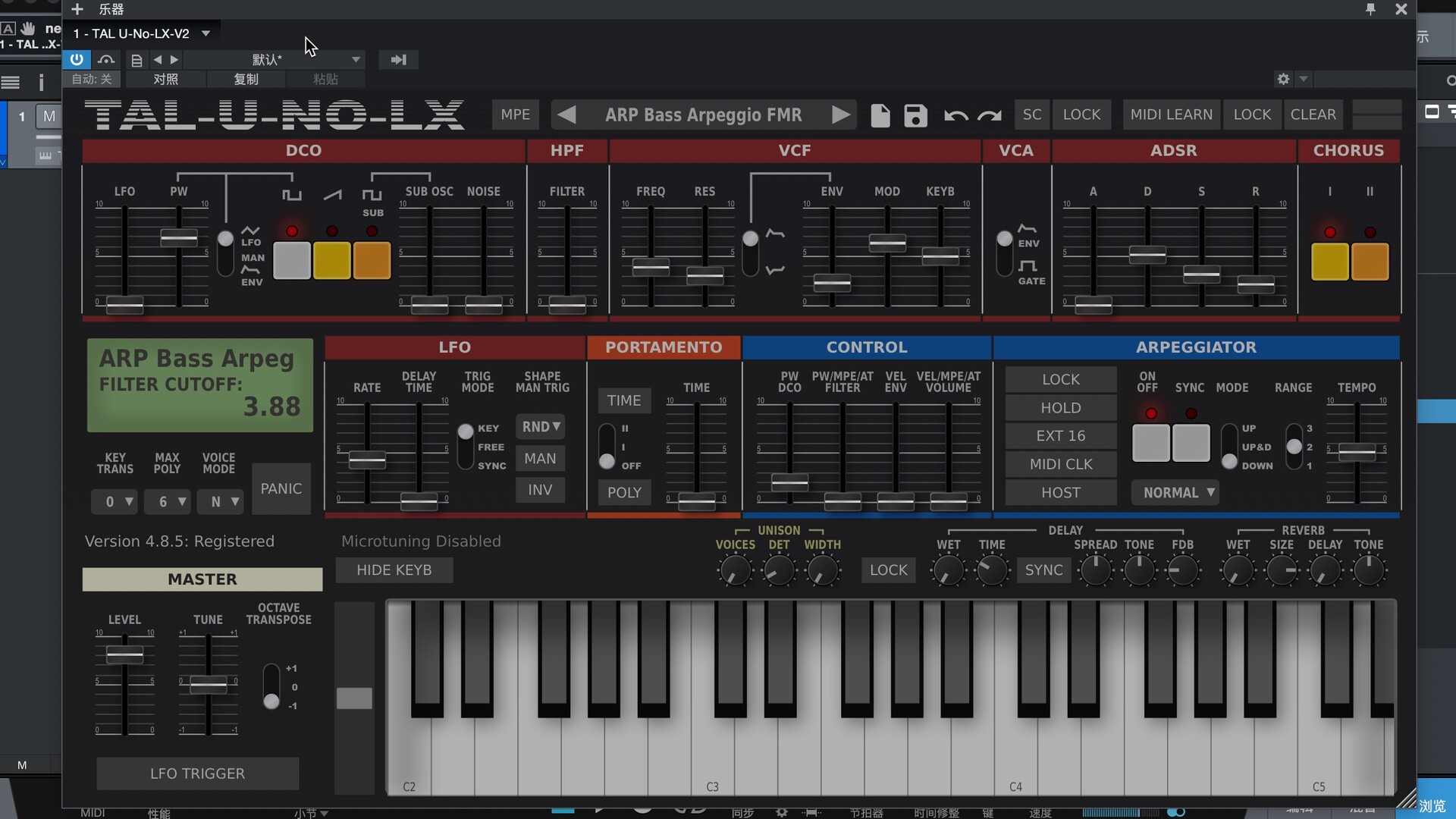Toggle Chorus I yellow button
1456x819 pixels.
[x=1329, y=262]
